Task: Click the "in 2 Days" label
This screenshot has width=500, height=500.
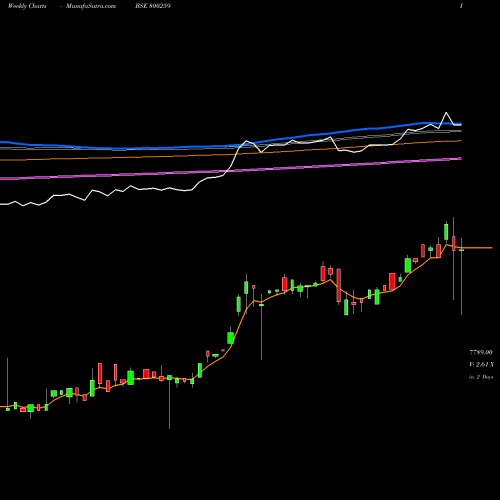Action: click(481, 377)
